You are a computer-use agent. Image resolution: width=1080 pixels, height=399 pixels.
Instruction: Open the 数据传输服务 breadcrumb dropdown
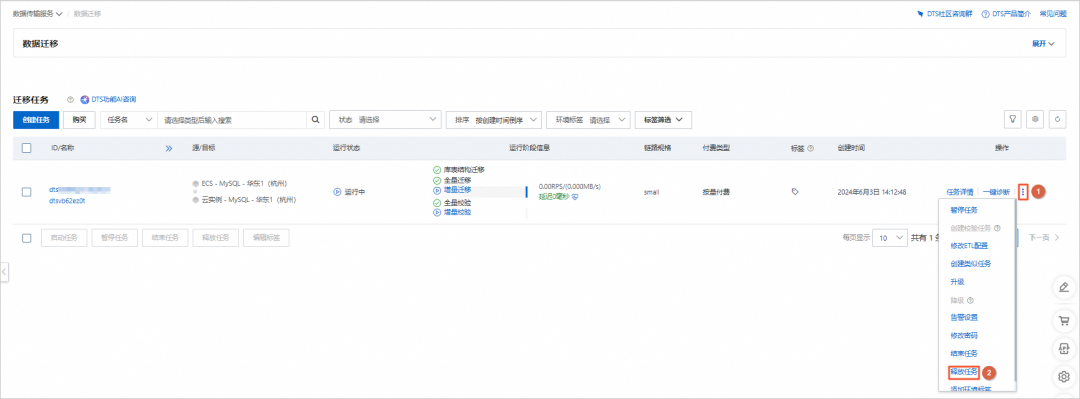click(x=38, y=14)
